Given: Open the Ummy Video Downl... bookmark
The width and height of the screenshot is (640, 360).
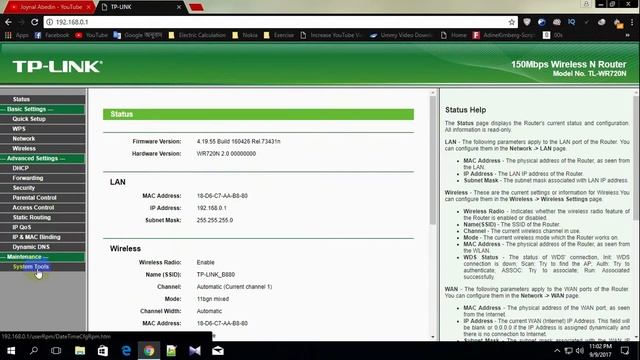Looking at the screenshot, I should [401, 36].
